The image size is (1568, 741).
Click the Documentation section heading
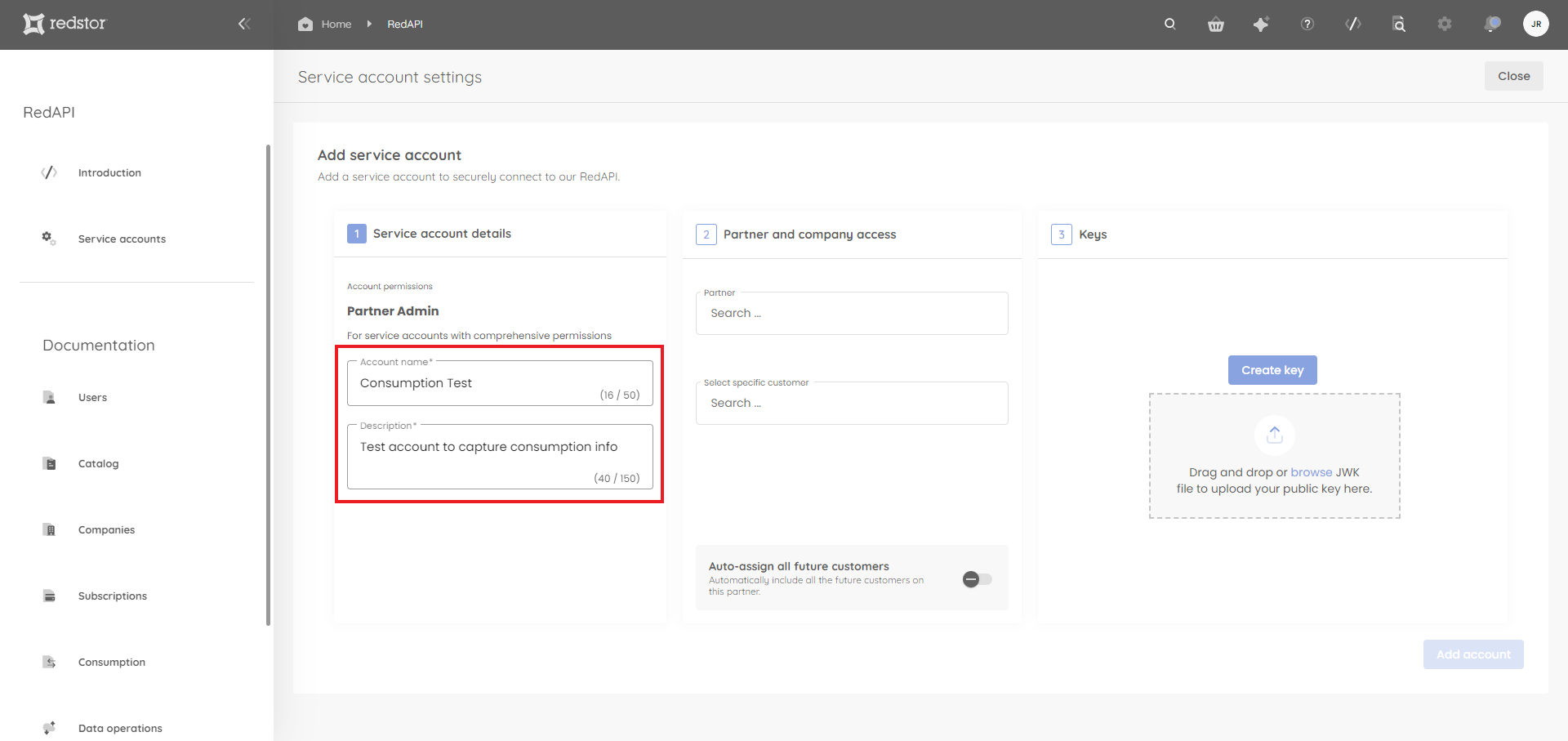pos(99,346)
